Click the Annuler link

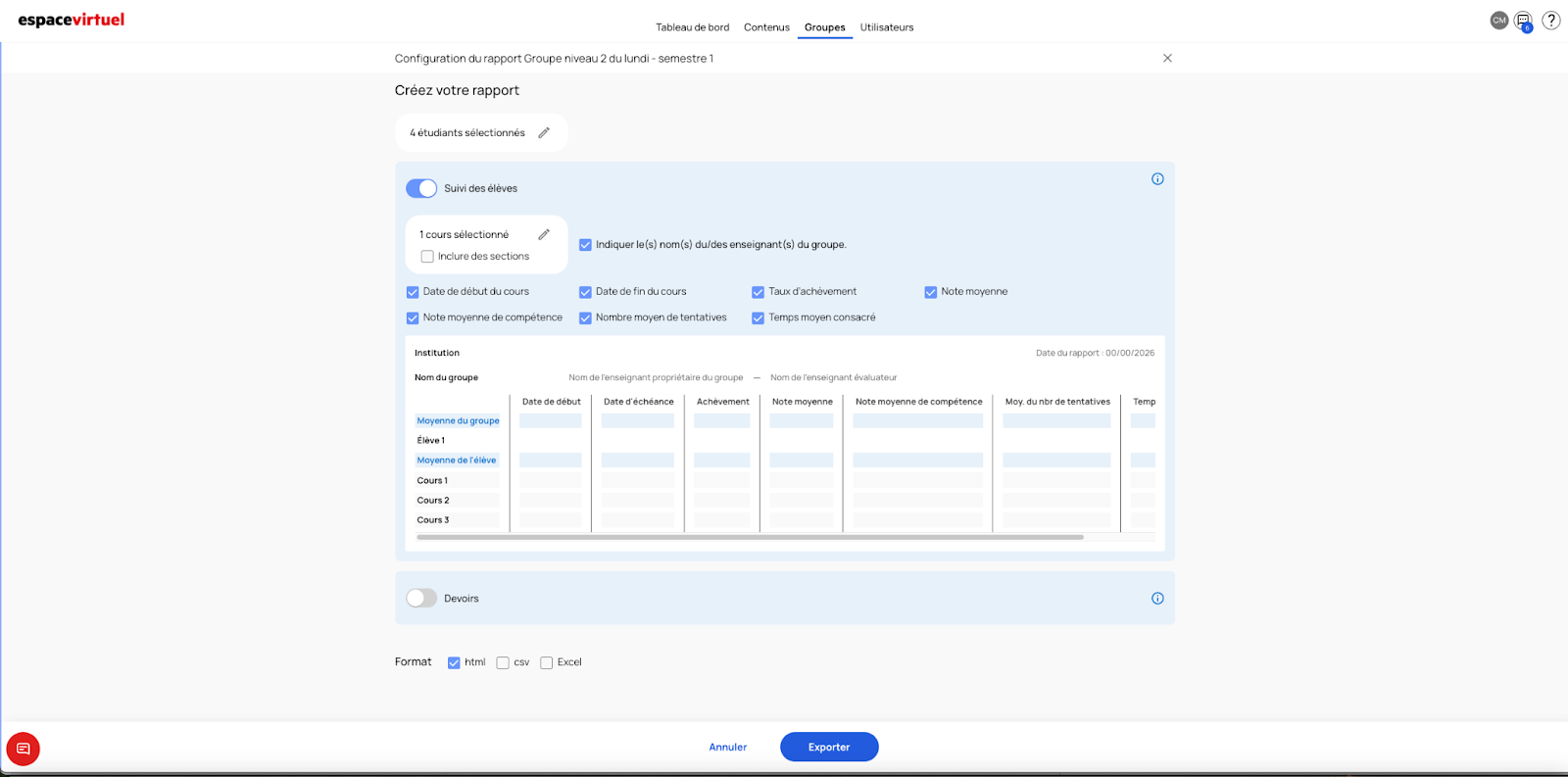[728, 748]
